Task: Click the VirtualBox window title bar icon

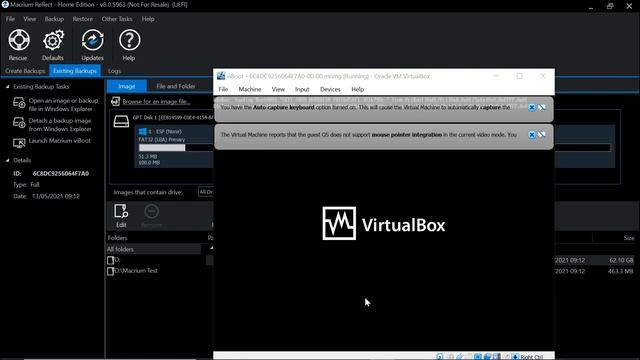Action: [x=221, y=76]
